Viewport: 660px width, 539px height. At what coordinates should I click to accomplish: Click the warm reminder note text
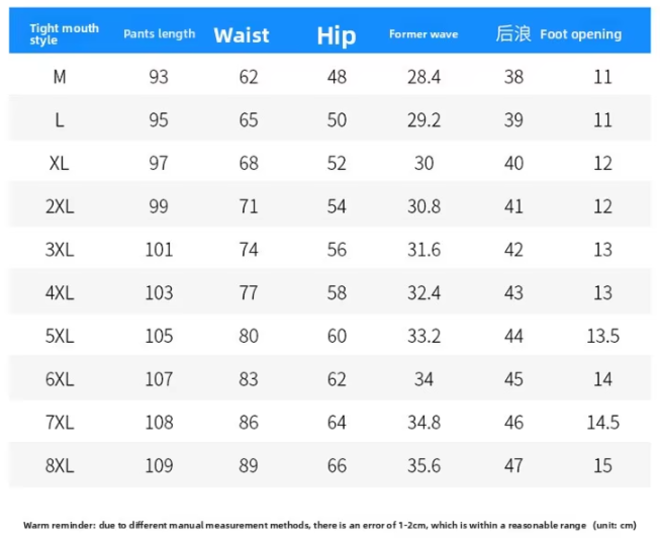coord(330,524)
